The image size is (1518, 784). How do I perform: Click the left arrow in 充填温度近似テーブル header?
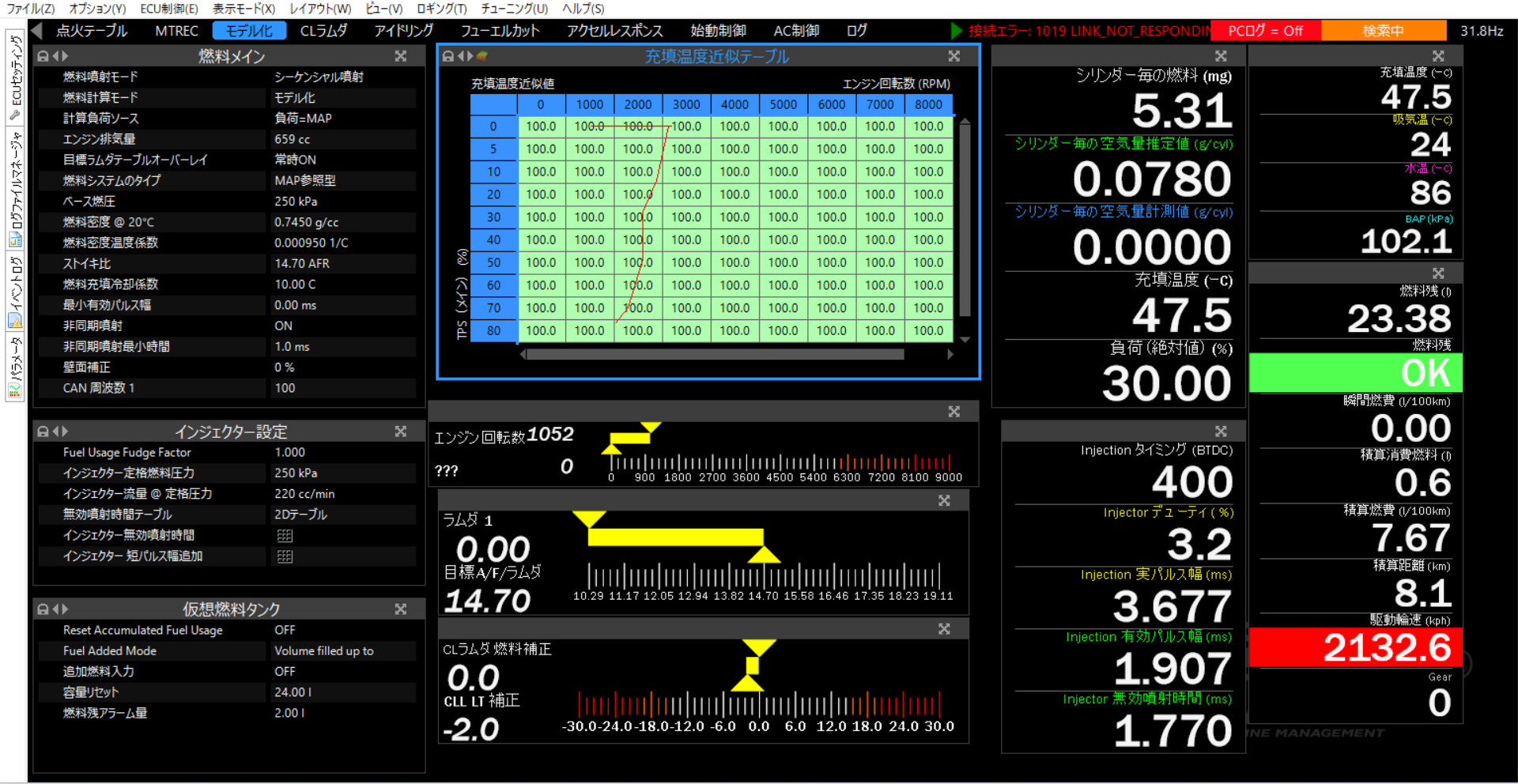[460, 56]
